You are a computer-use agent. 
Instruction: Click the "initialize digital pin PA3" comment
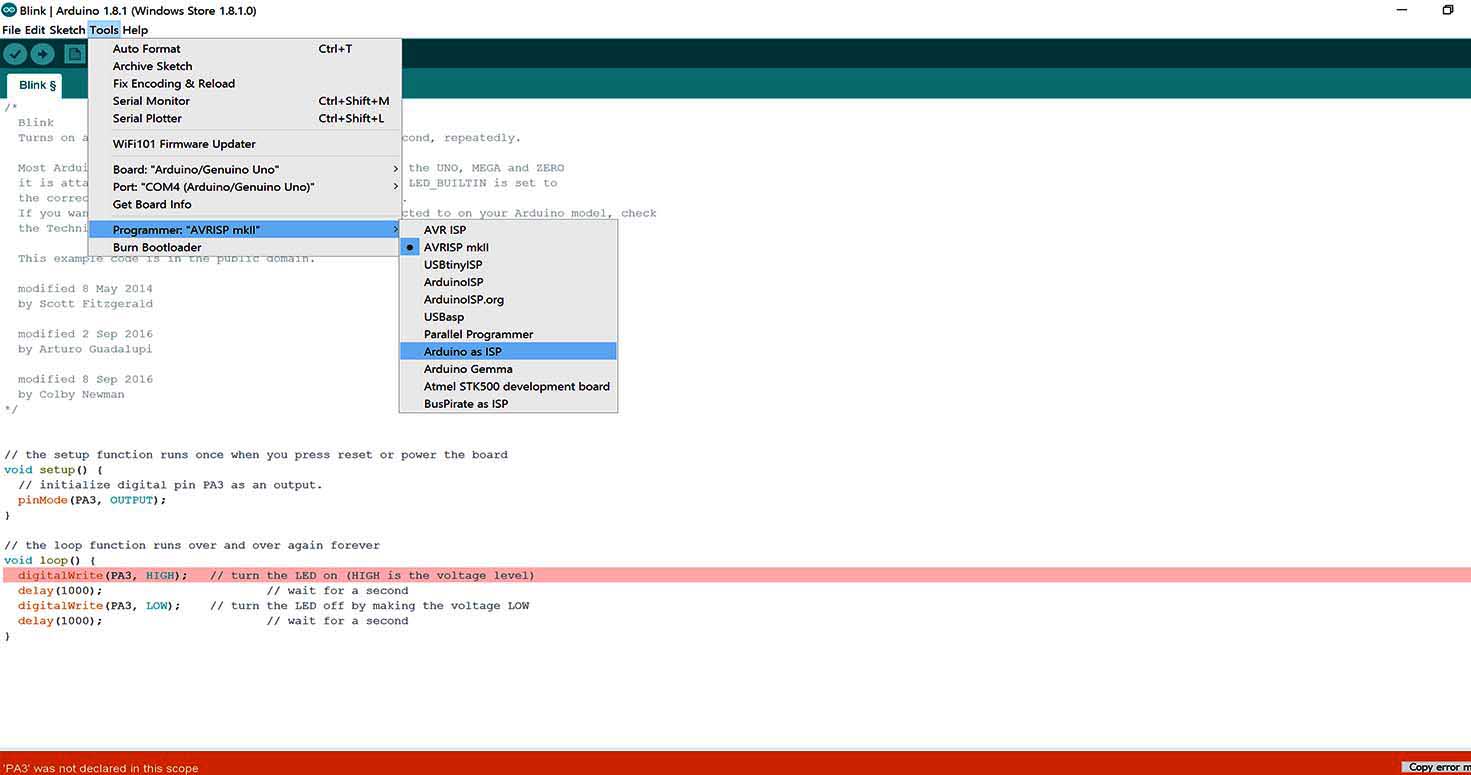[x=170, y=485]
